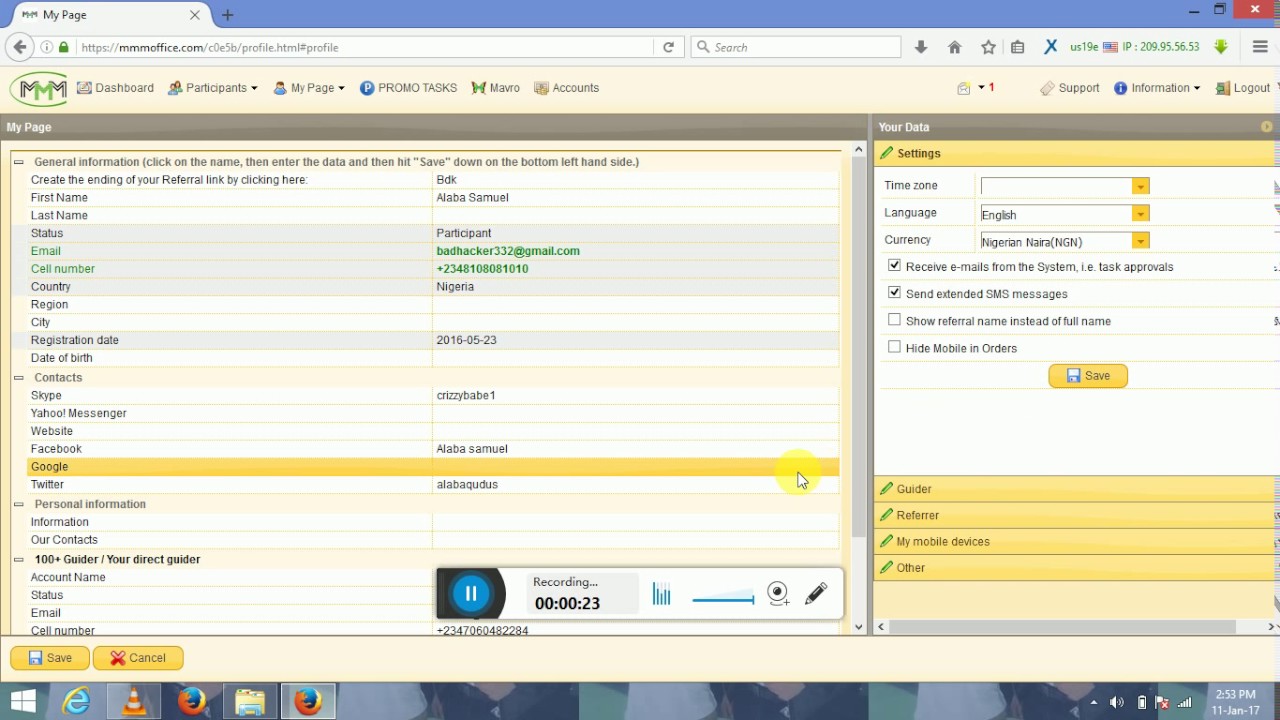Open the messages envelope icon with 1
This screenshot has width=1280, height=720.
tap(964, 88)
